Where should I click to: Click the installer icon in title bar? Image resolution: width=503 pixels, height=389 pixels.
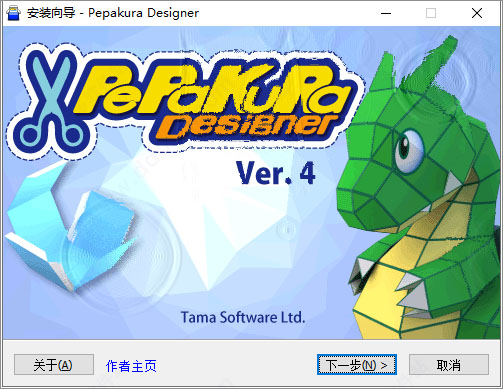(13, 13)
